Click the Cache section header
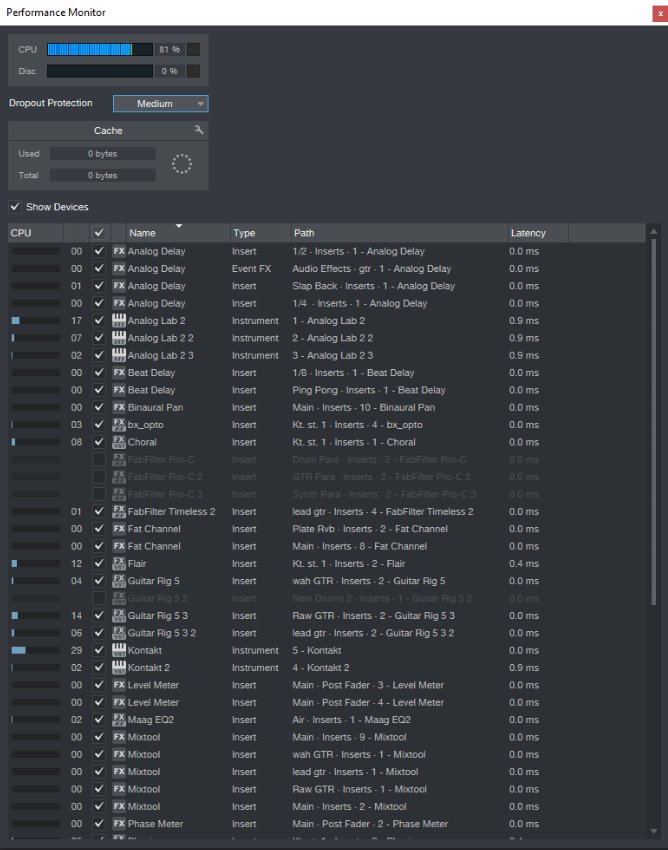This screenshot has width=668, height=850. pos(108,130)
